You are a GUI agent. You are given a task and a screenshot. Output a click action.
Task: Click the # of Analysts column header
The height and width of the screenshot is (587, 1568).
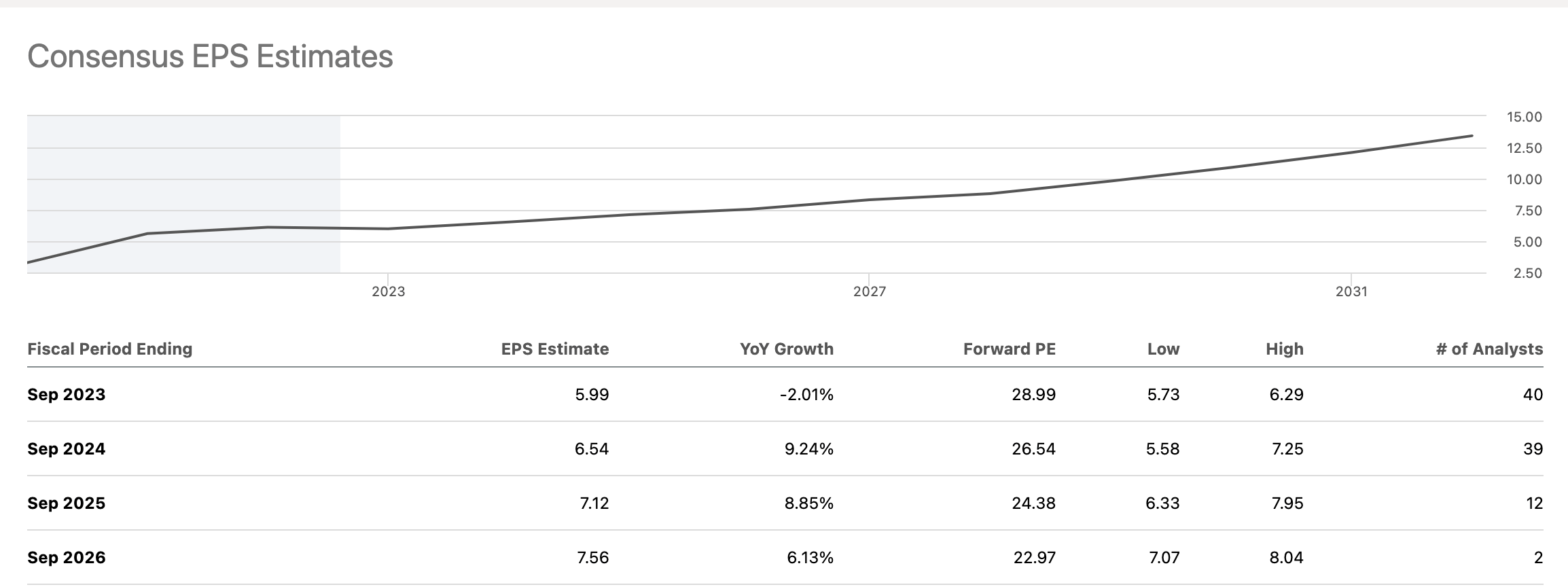click(x=1489, y=349)
